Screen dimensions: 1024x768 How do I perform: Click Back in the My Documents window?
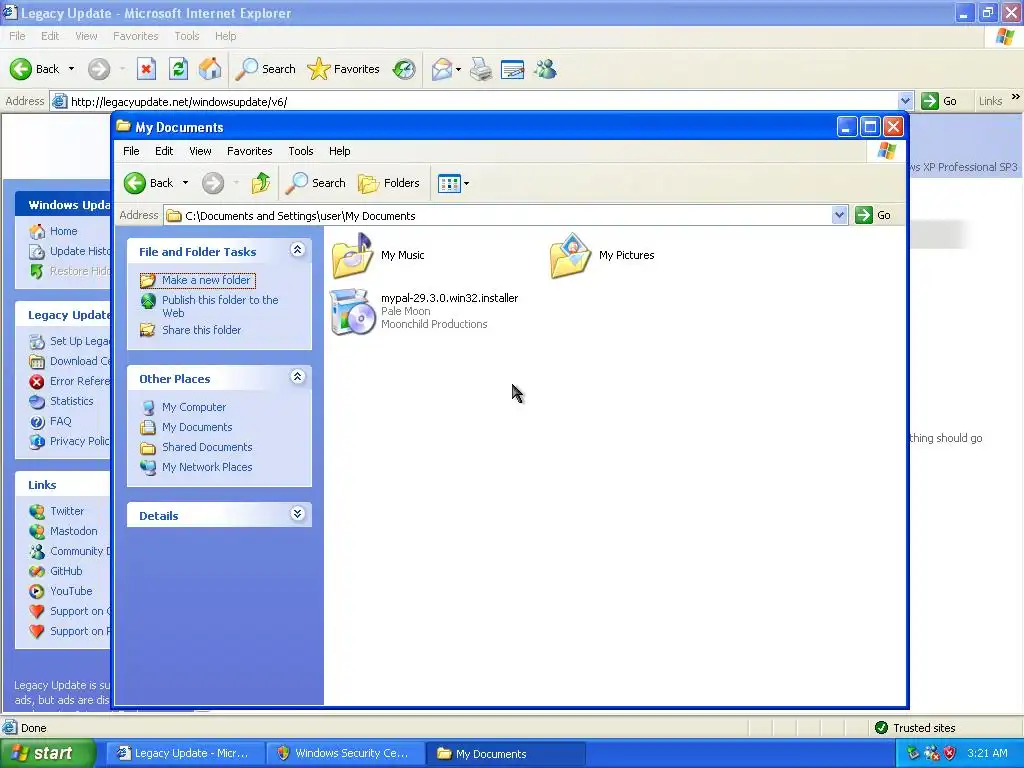[x=149, y=183]
